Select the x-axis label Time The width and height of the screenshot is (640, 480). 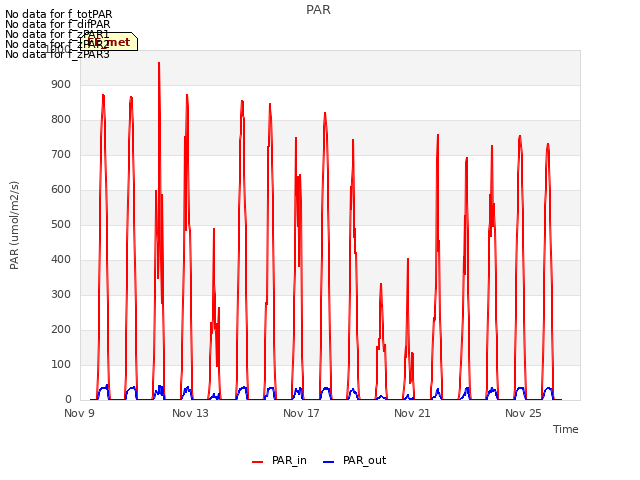click(x=566, y=429)
